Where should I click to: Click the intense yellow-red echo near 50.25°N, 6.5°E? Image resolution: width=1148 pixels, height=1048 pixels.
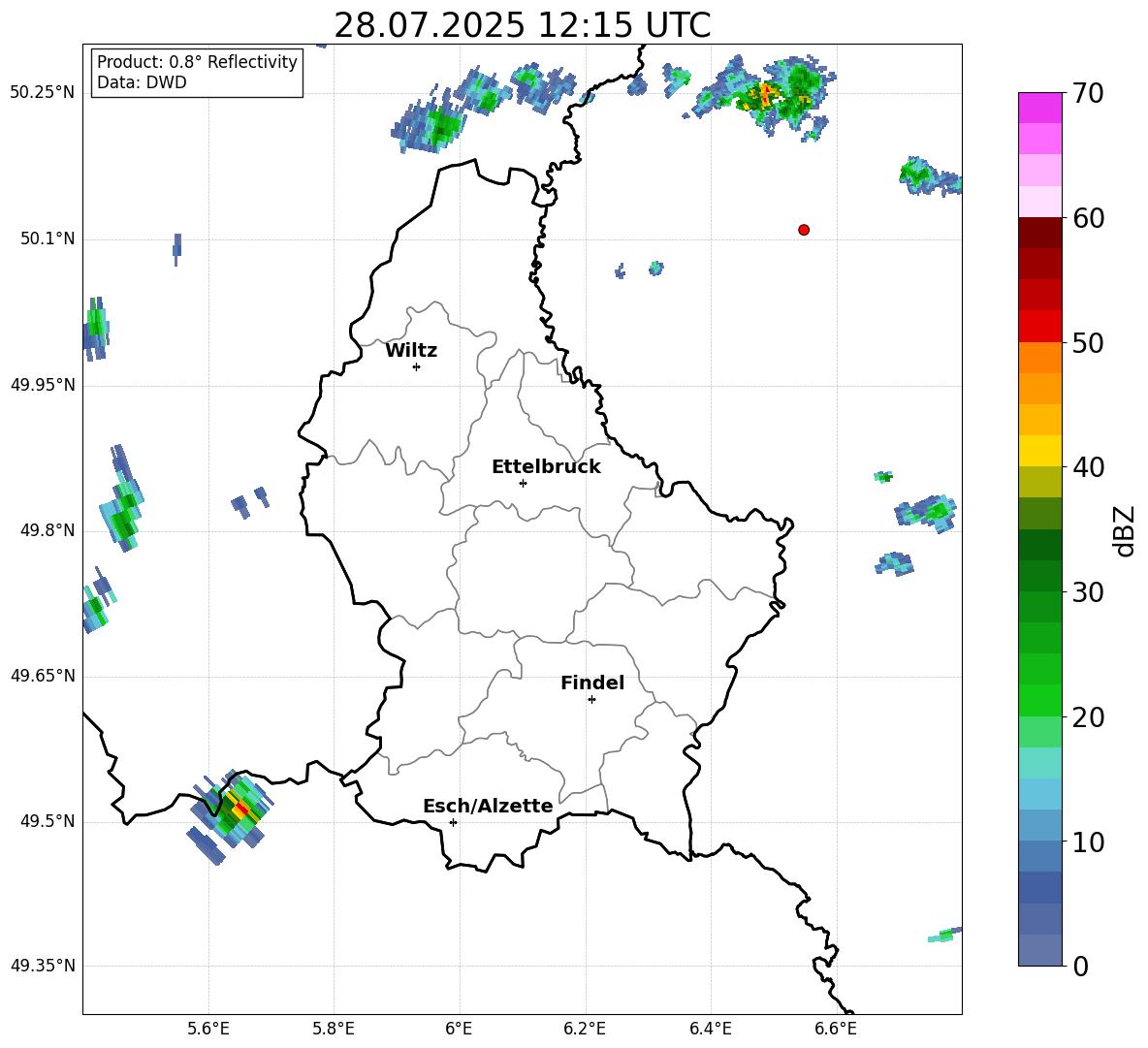[764, 96]
